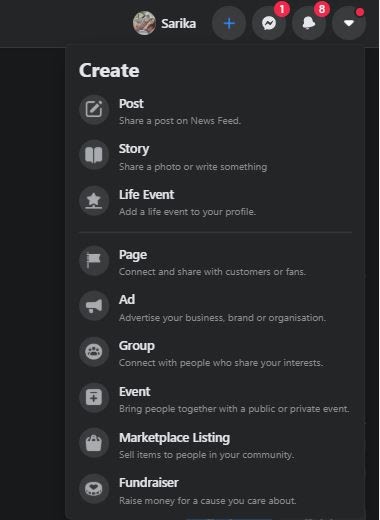
Task: Click the Event calendar plus icon
Action: [94, 397]
